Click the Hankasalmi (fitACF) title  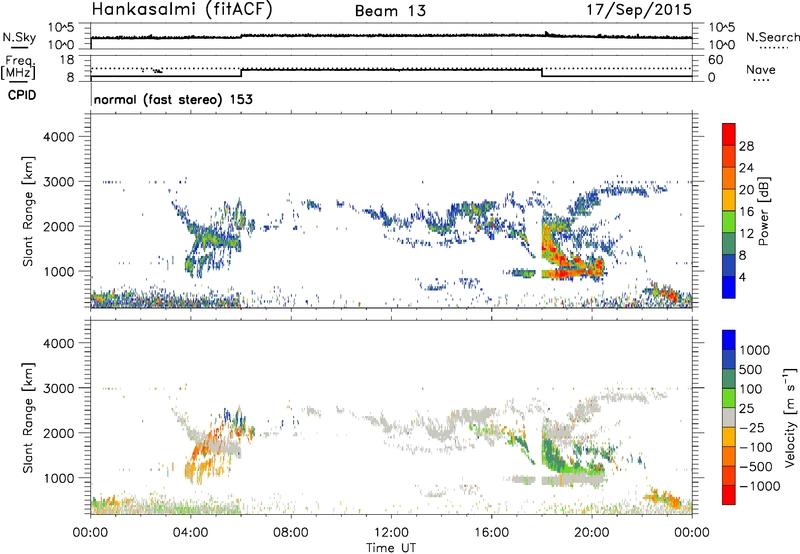point(182,10)
